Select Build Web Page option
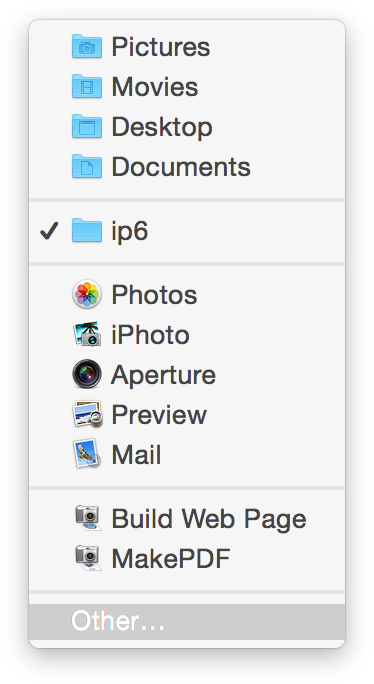Image resolution: width=374 pixels, height=684 pixels. tap(187, 518)
